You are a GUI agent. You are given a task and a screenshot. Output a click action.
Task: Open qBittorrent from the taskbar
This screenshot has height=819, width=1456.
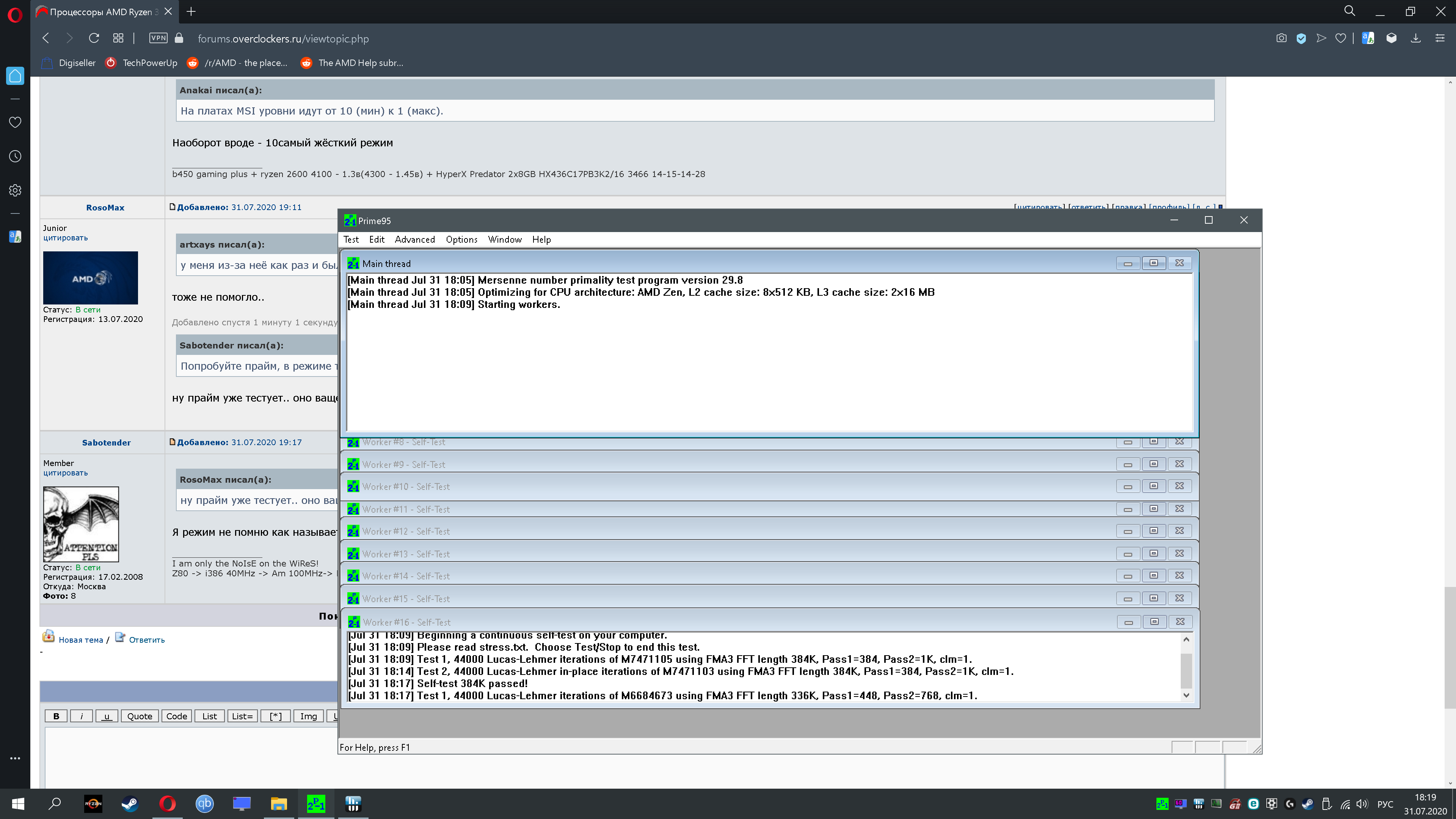pos(205,803)
